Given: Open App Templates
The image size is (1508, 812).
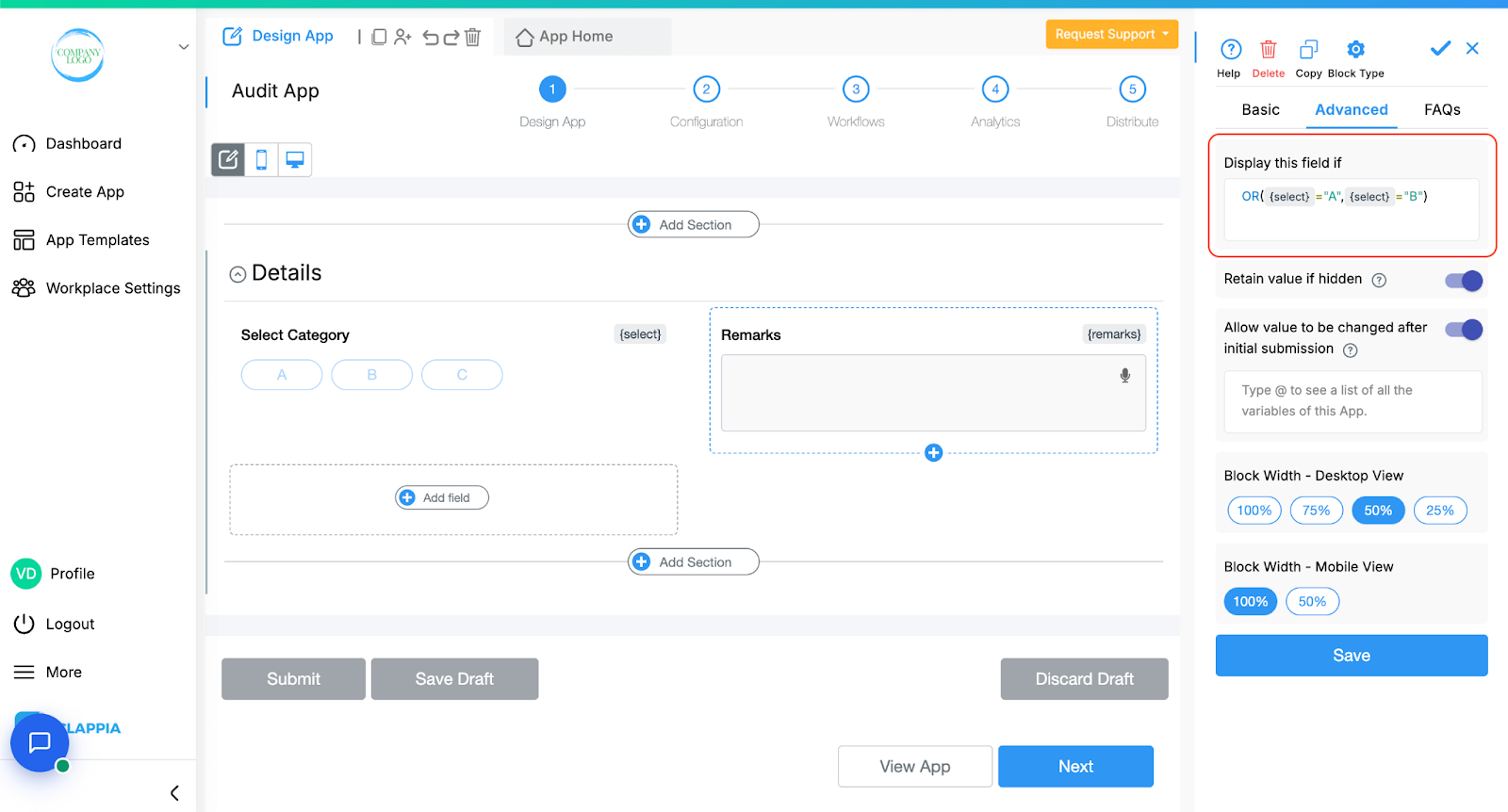Looking at the screenshot, I should (81, 239).
